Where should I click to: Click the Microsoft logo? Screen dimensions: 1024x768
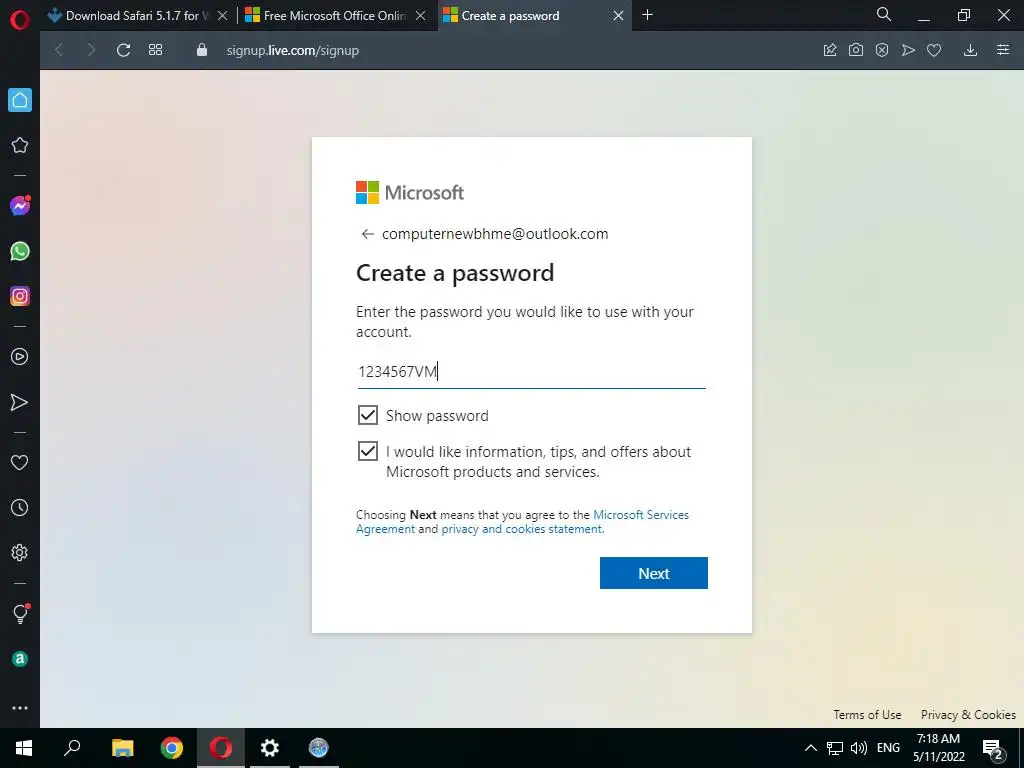[x=410, y=193]
